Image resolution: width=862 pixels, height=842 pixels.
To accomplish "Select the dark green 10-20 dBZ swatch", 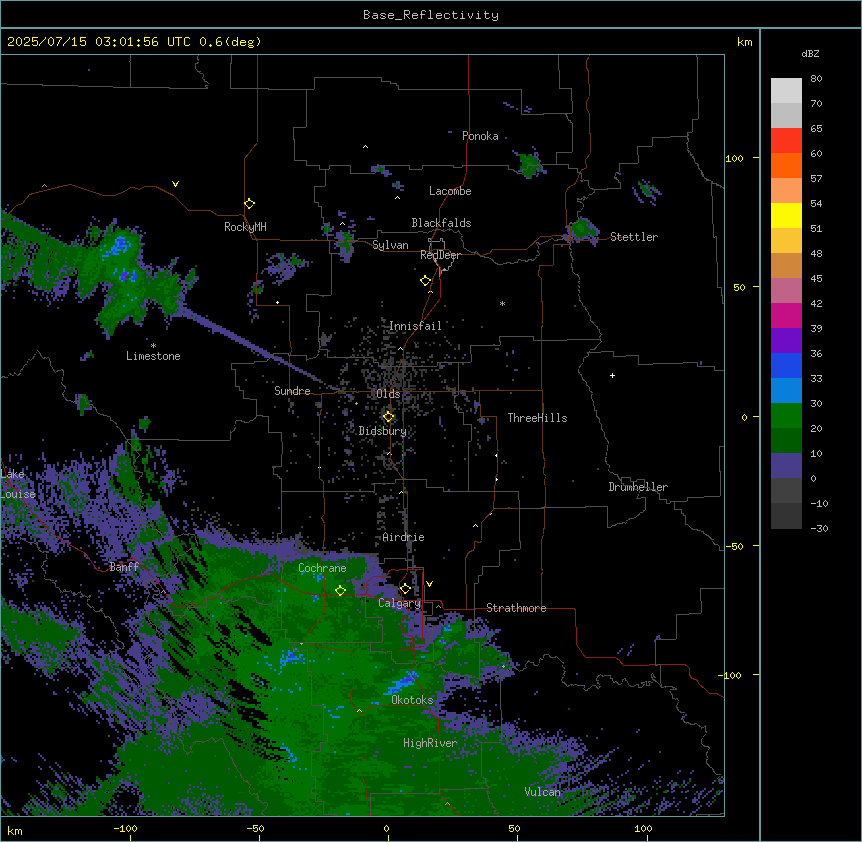I will coord(786,441).
